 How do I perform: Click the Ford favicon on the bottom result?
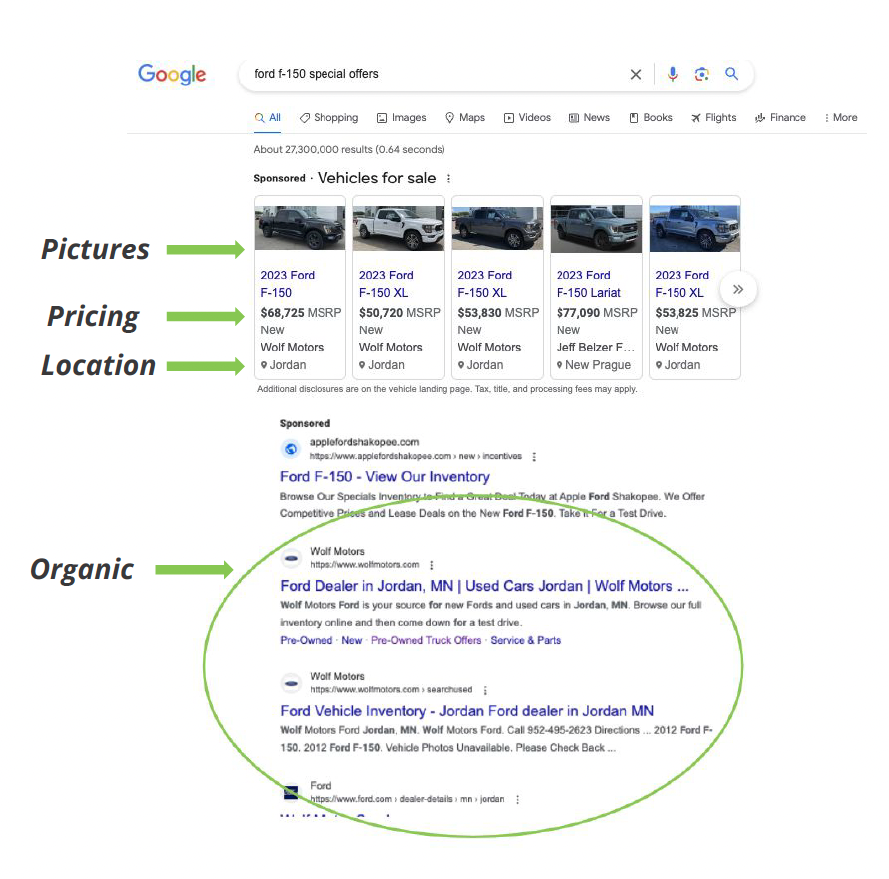click(292, 791)
